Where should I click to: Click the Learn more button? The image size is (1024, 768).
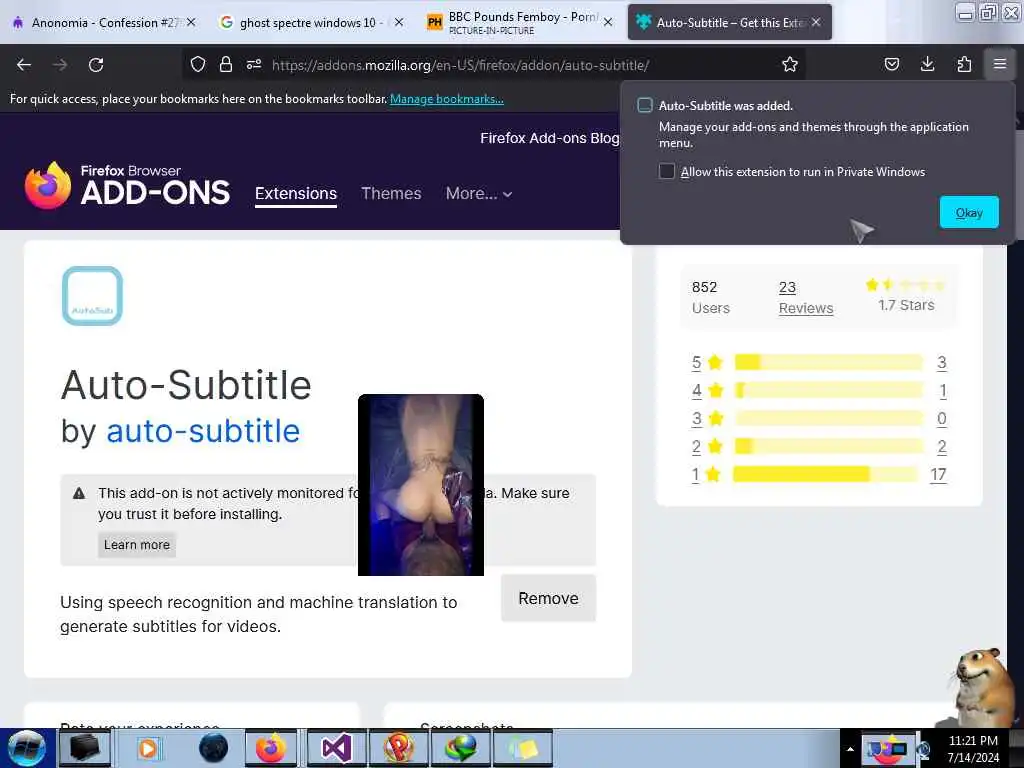[136, 545]
